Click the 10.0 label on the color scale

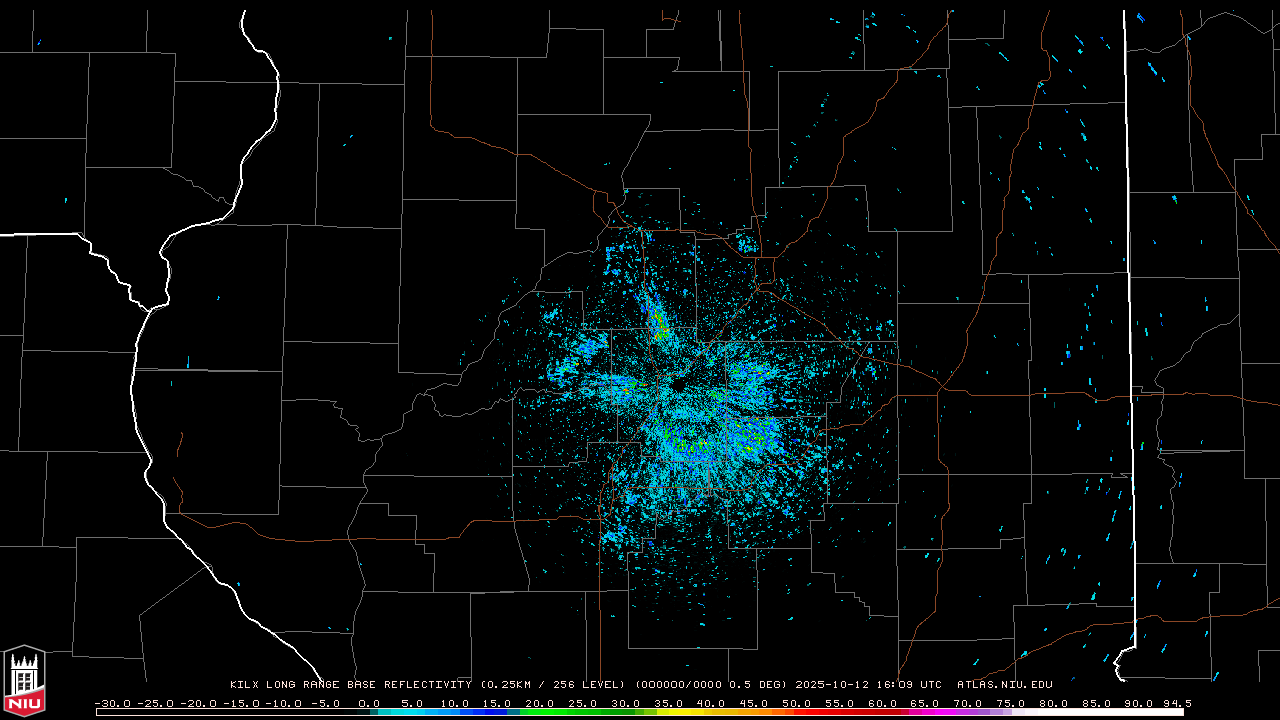pos(455,704)
